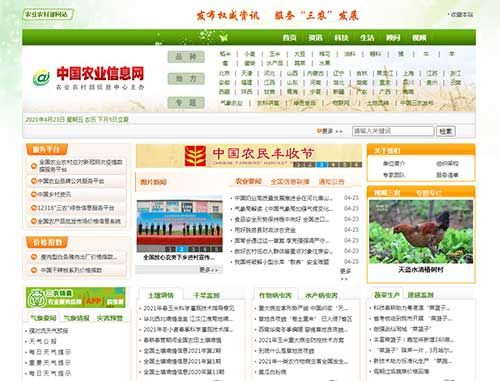The height and width of the screenshot is (381, 500).
Task: Switch to the 土壤墒情 tab
Action: coord(161,295)
